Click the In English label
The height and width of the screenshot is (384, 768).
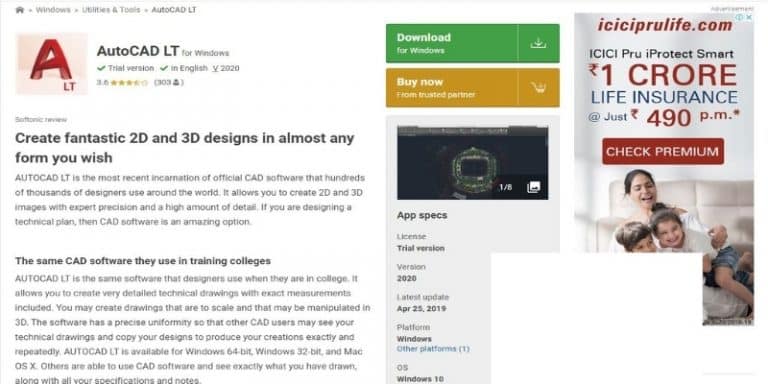click(184, 68)
